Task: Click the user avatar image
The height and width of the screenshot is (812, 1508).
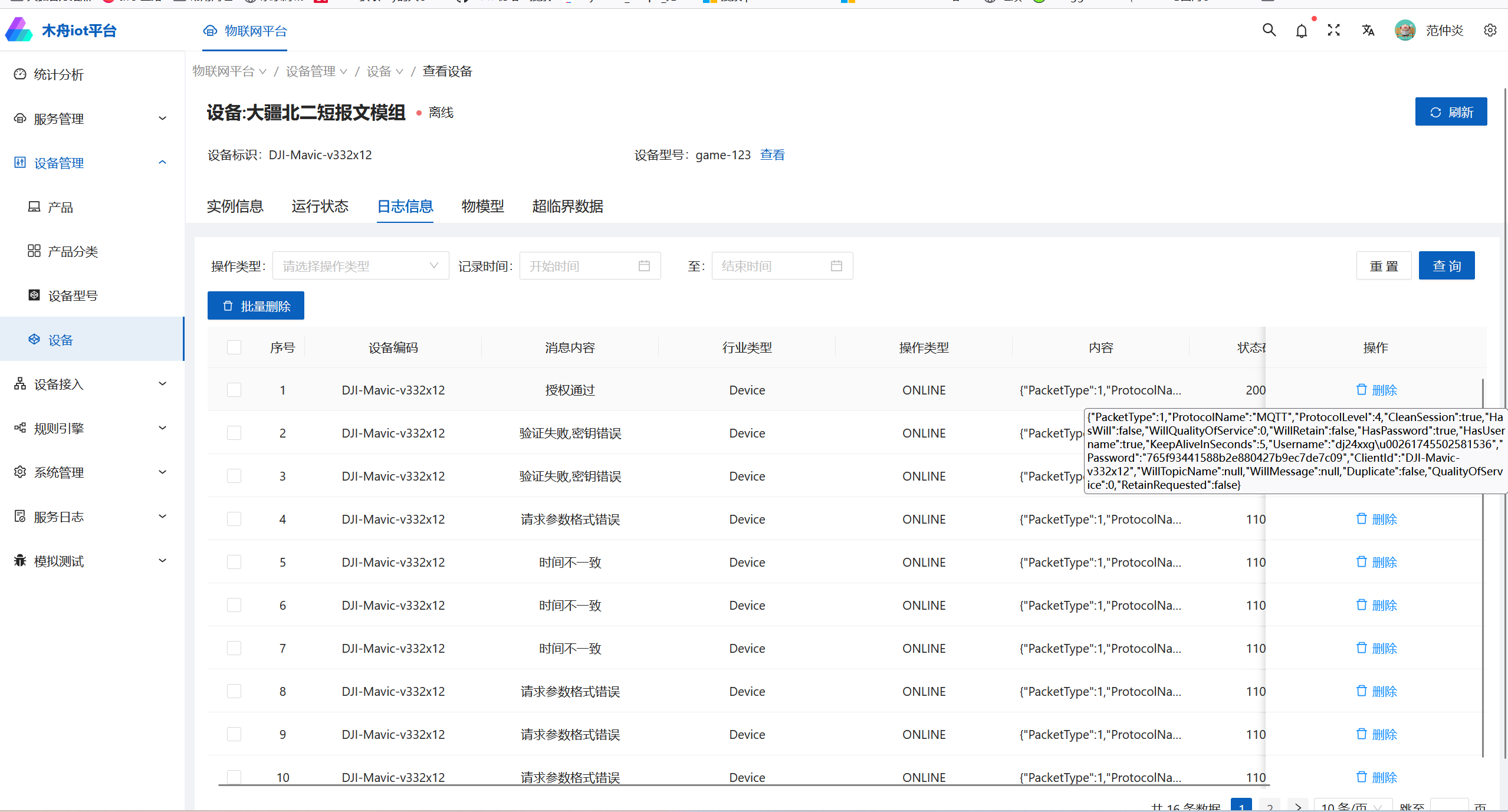Action: [x=1405, y=30]
